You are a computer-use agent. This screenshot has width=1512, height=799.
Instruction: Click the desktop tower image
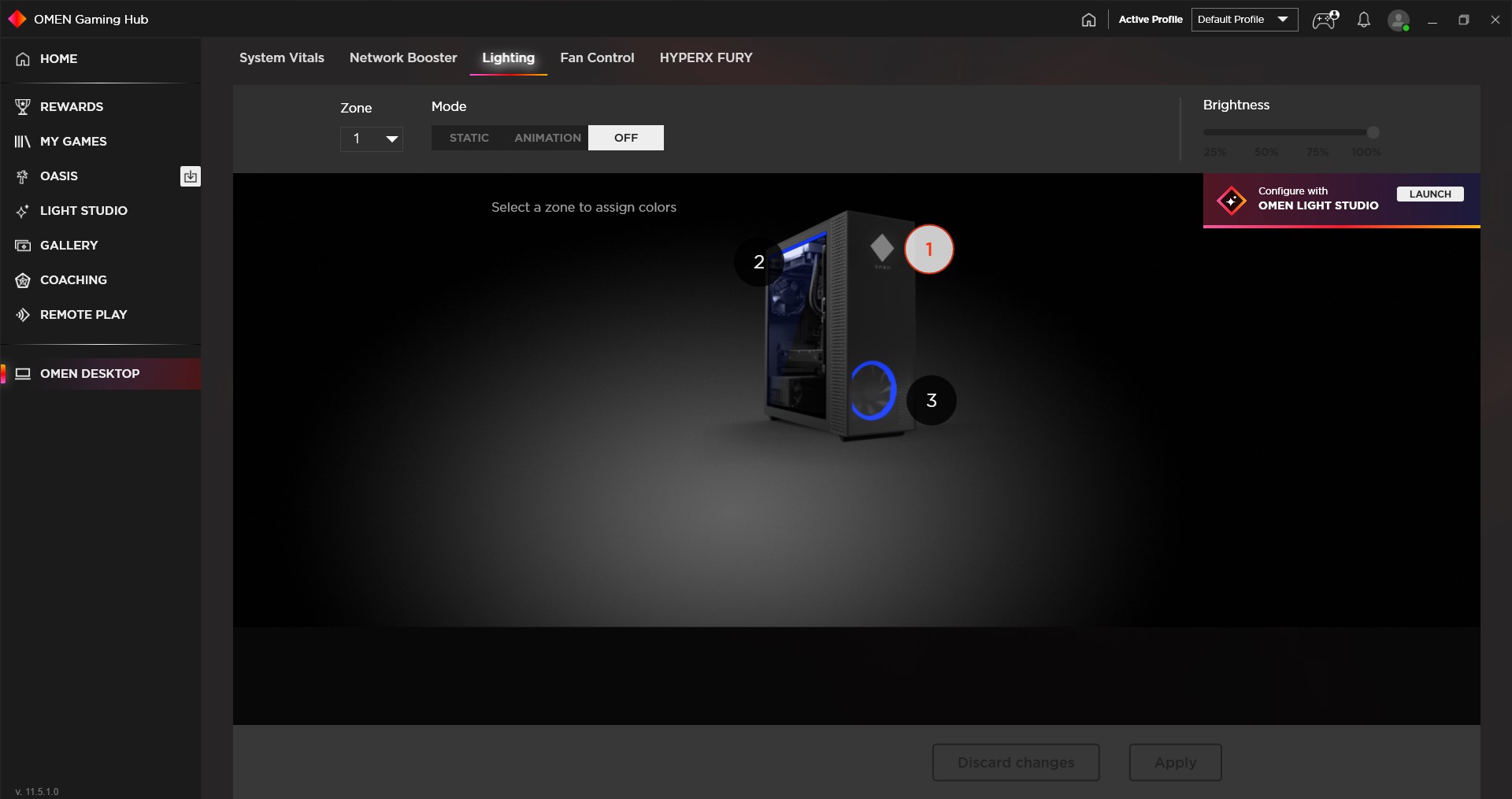(x=839, y=325)
